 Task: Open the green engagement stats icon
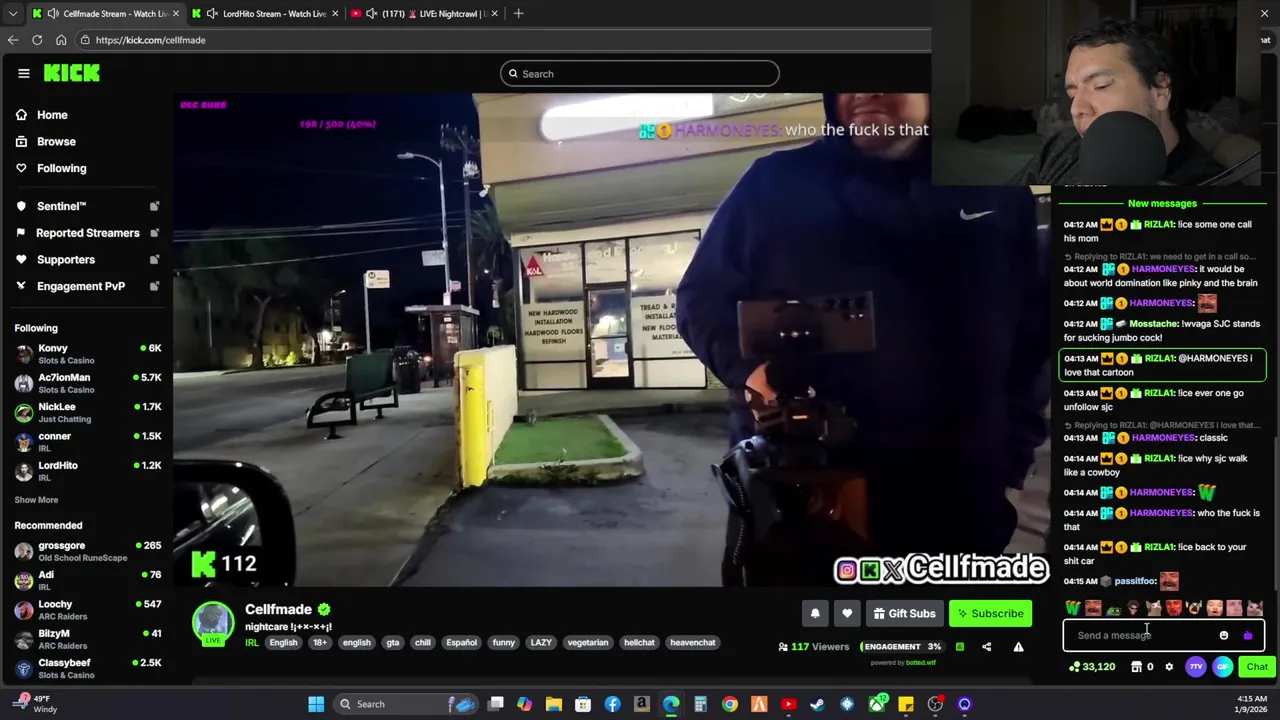(x=959, y=647)
